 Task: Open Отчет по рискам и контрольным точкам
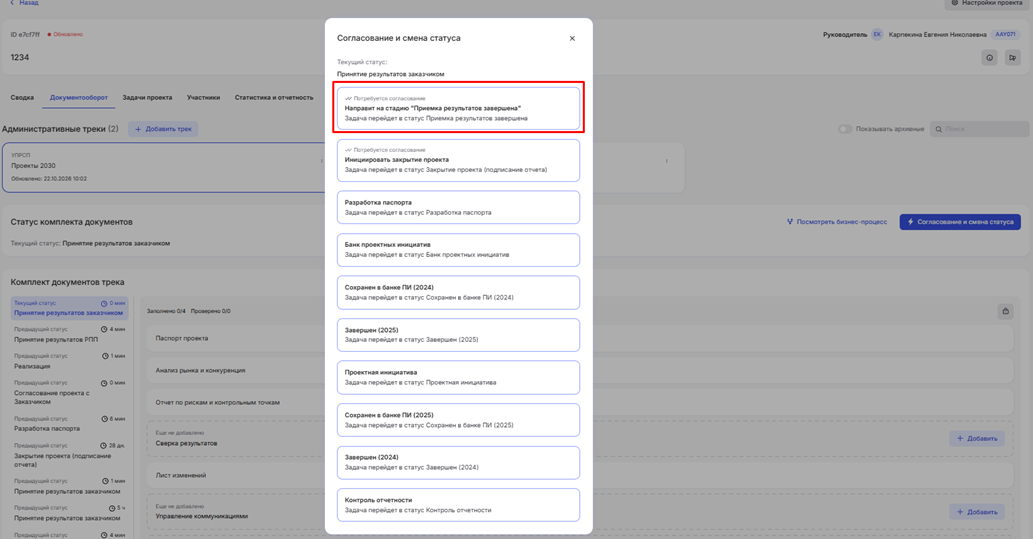click(580, 403)
